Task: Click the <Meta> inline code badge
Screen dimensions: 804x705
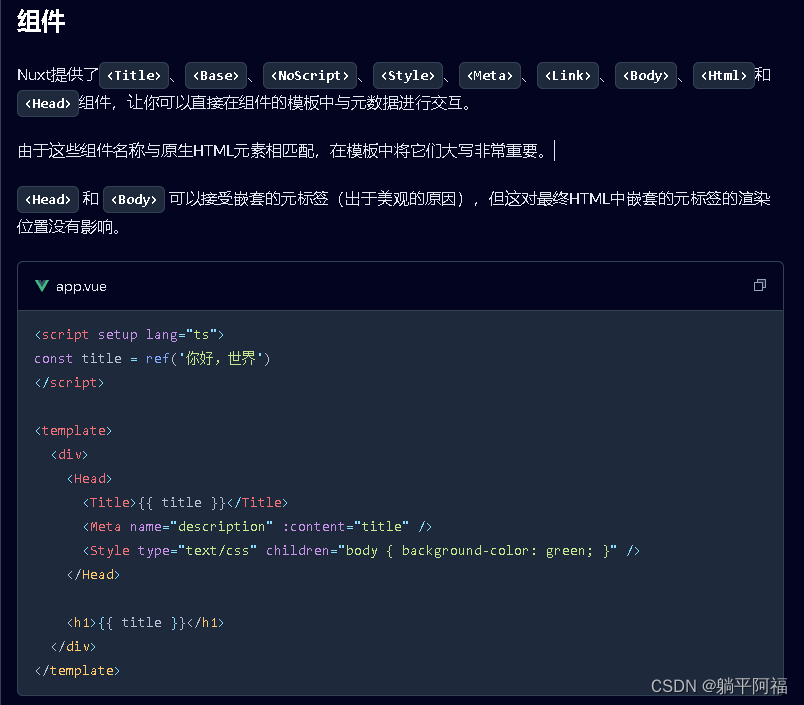Action: click(x=490, y=75)
